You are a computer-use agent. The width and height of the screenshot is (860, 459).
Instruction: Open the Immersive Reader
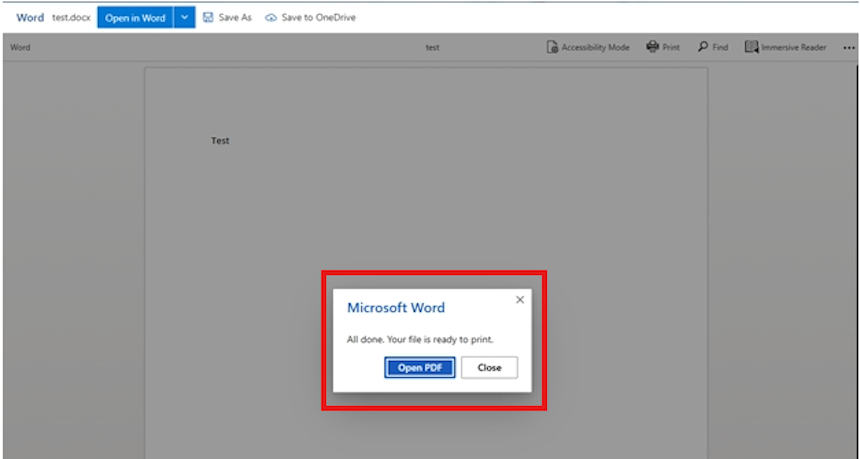(x=785, y=47)
